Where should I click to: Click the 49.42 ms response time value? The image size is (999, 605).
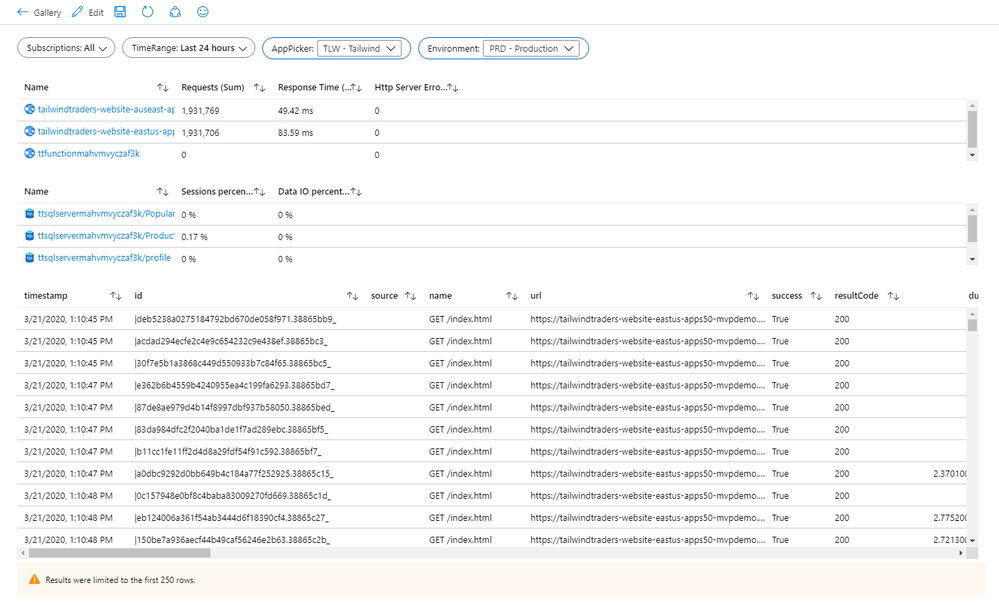(x=296, y=111)
